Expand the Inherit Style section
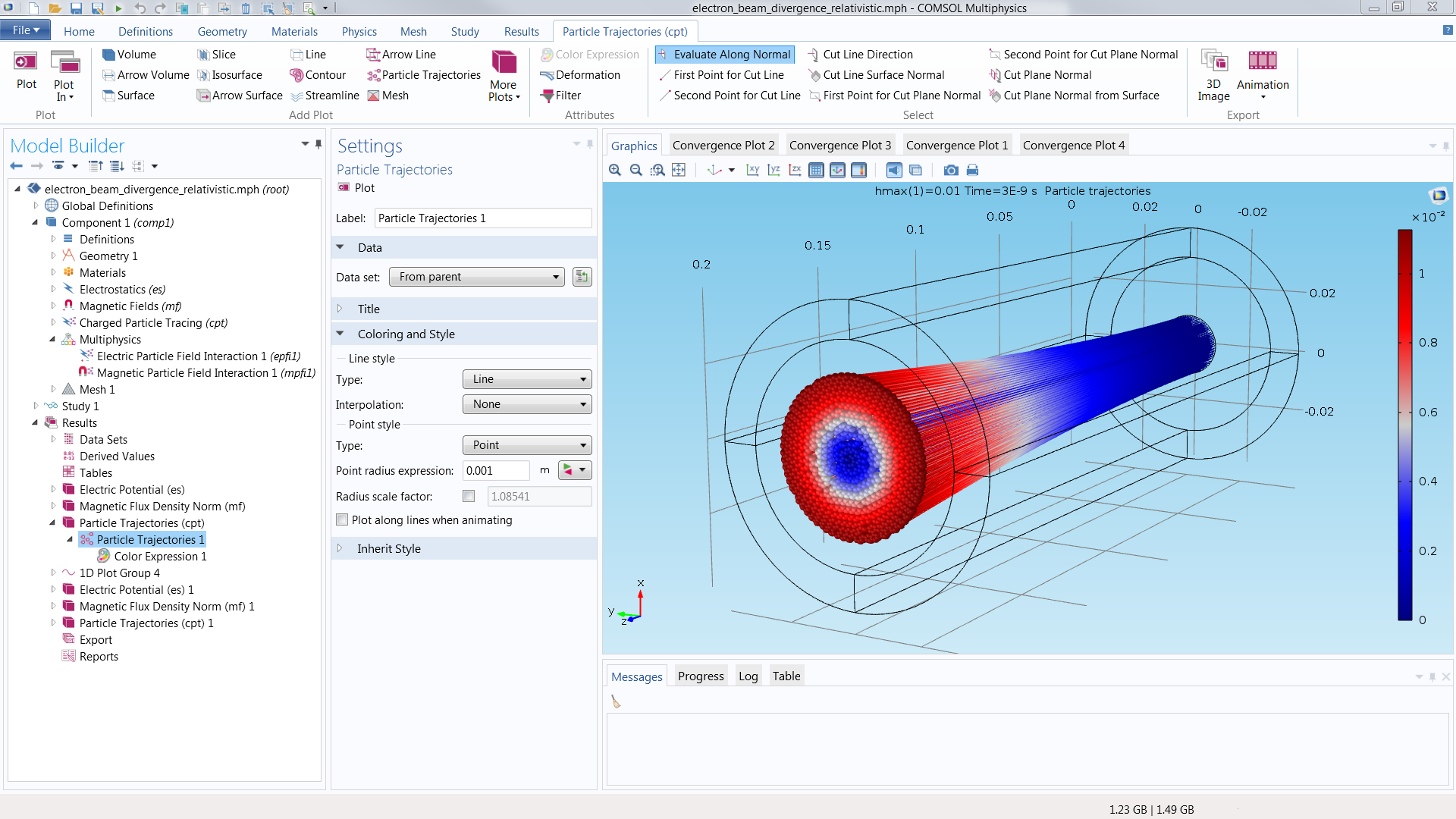The width and height of the screenshot is (1456, 819). 388,548
